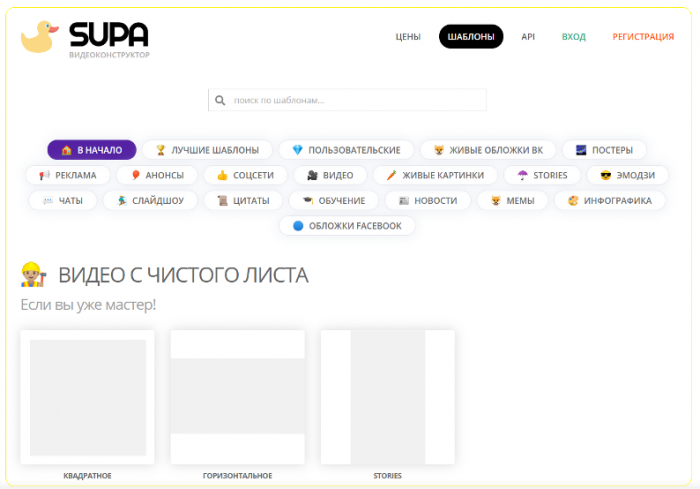This screenshot has width=700, height=489.
Task: Click the STORIES caption under the thumbnail
Action: coord(388,476)
